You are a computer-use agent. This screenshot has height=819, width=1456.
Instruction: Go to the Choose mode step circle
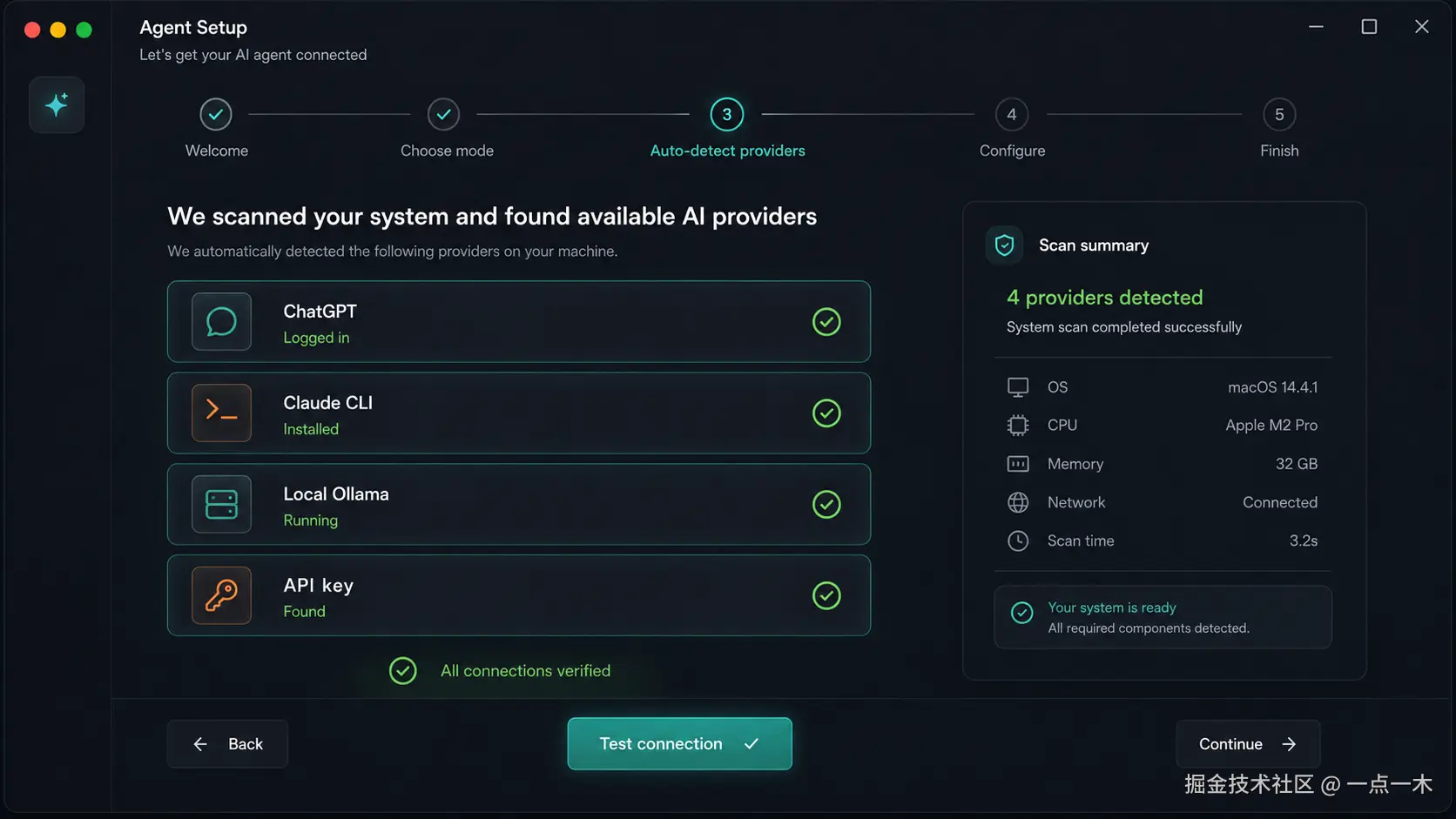point(443,114)
